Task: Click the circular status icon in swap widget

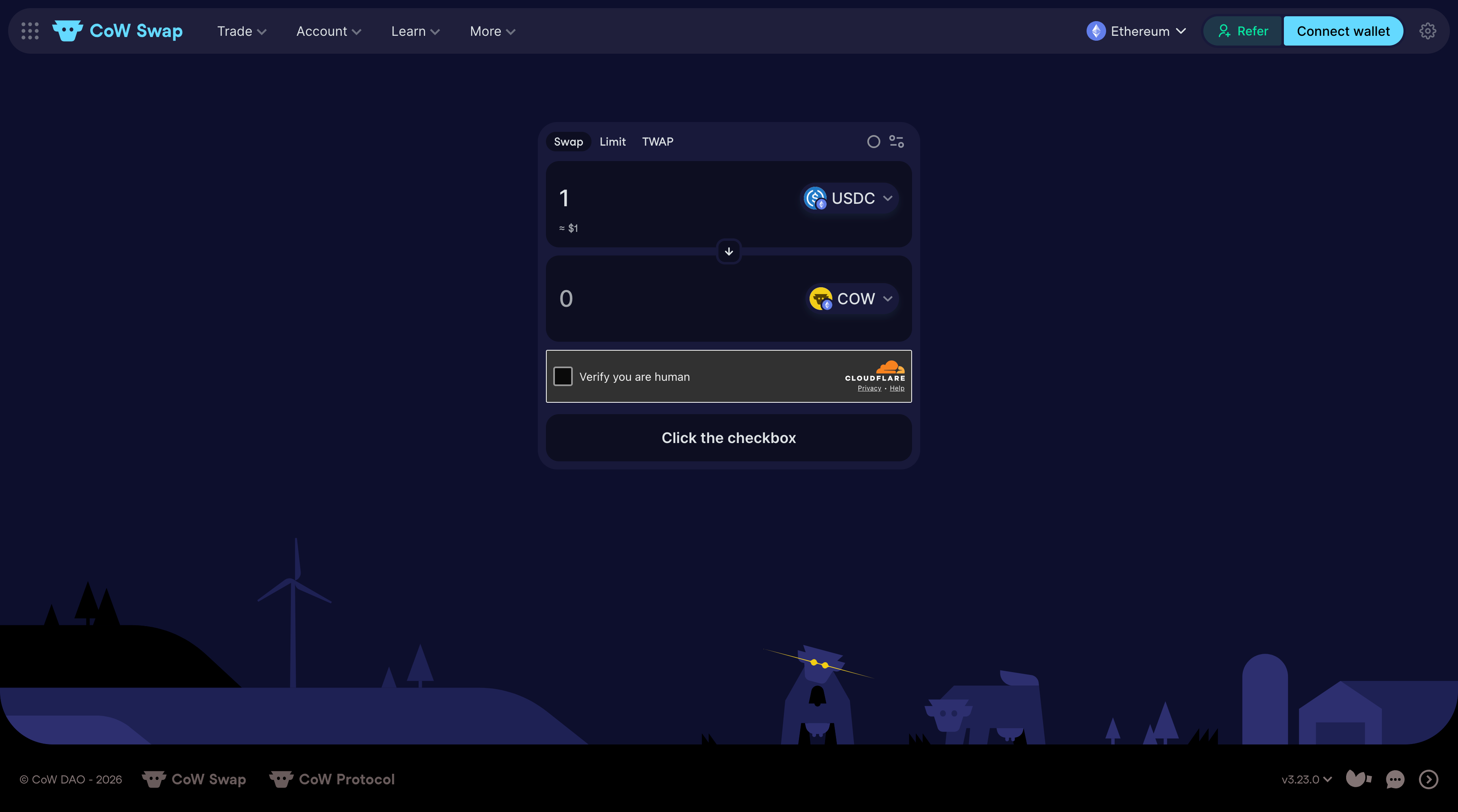Action: point(874,142)
